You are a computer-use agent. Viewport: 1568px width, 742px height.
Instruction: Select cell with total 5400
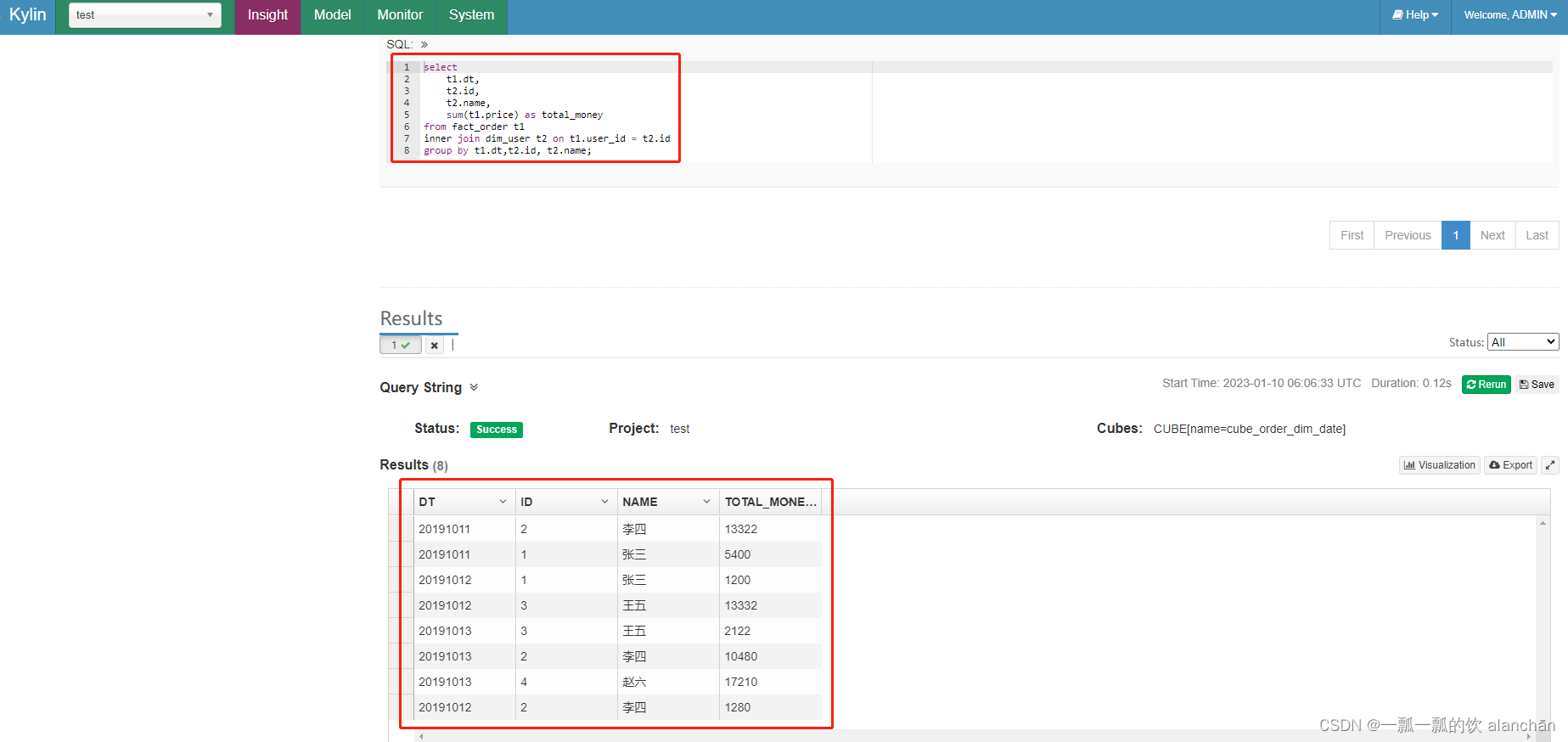pyautogui.click(x=770, y=554)
